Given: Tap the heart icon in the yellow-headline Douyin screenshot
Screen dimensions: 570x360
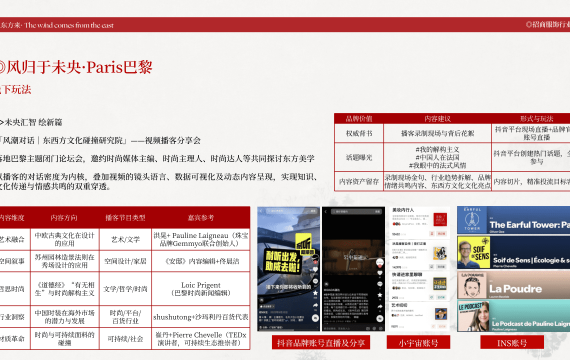Looking at the screenshot, I should [x=315, y=269].
